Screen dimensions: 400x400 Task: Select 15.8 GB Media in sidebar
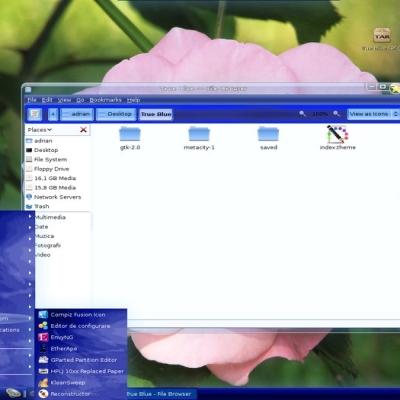click(x=57, y=187)
